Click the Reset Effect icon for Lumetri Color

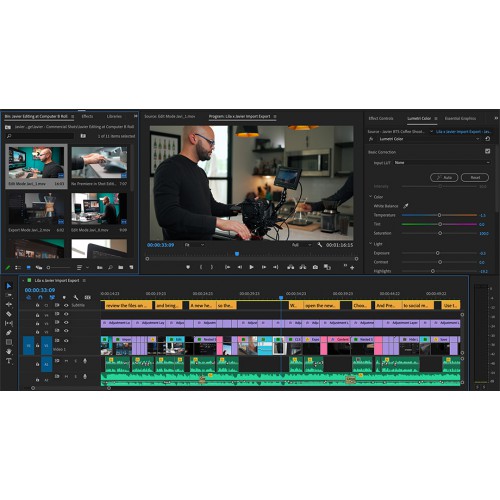pyautogui.click(x=488, y=139)
